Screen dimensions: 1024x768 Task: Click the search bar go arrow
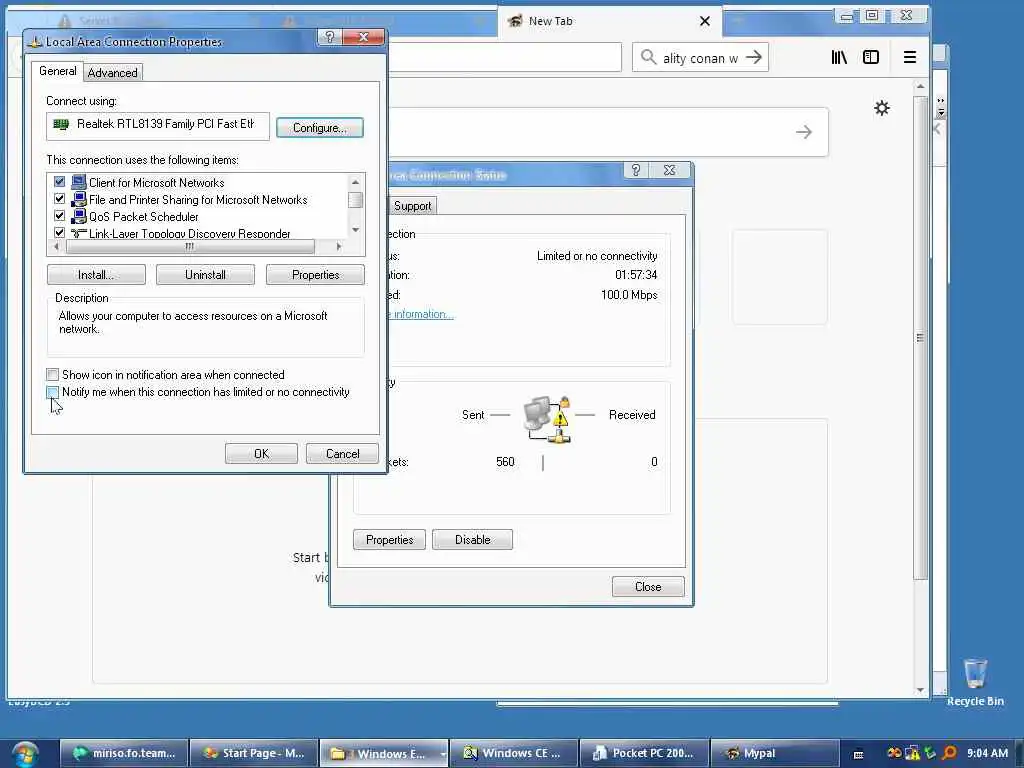pyautogui.click(x=754, y=57)
